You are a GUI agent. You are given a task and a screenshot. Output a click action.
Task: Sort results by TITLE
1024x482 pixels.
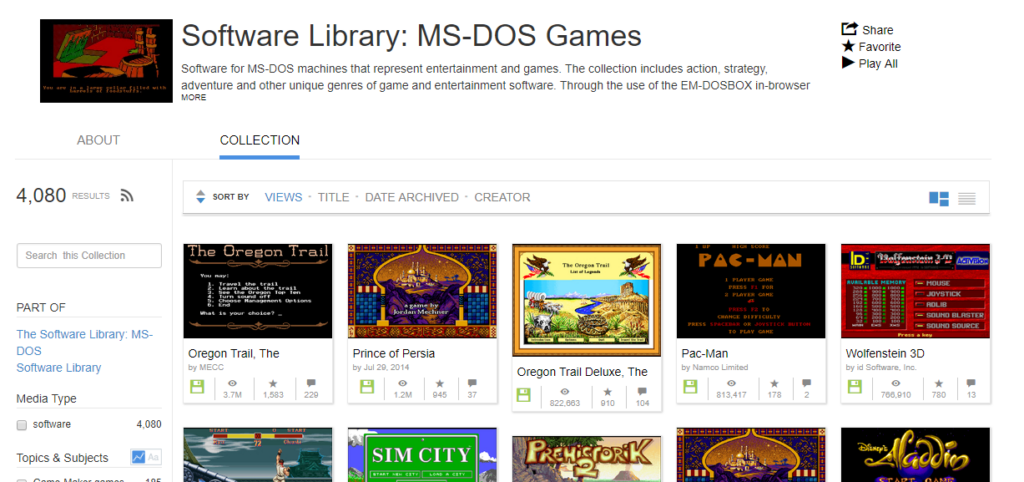coord(333,197)
